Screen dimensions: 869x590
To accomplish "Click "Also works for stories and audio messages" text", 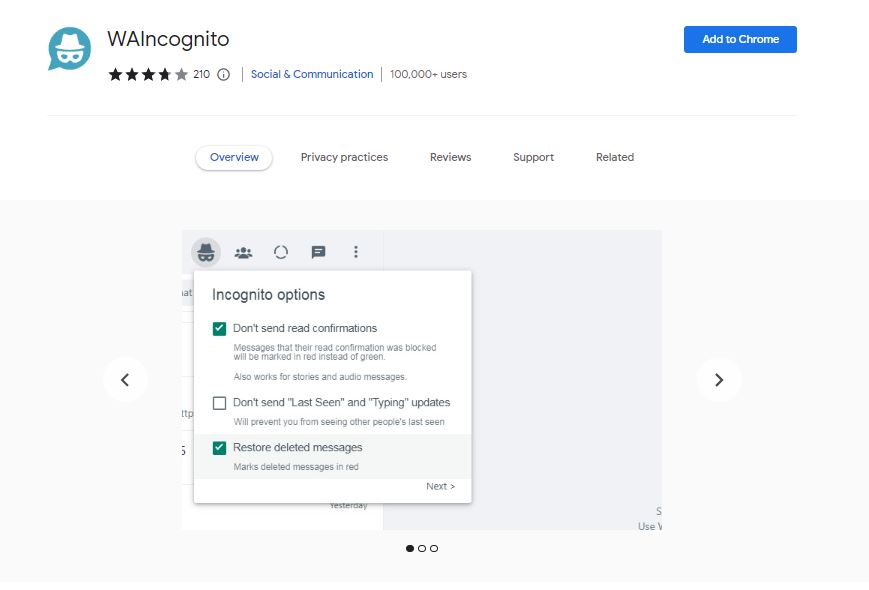I will (320, 377).
